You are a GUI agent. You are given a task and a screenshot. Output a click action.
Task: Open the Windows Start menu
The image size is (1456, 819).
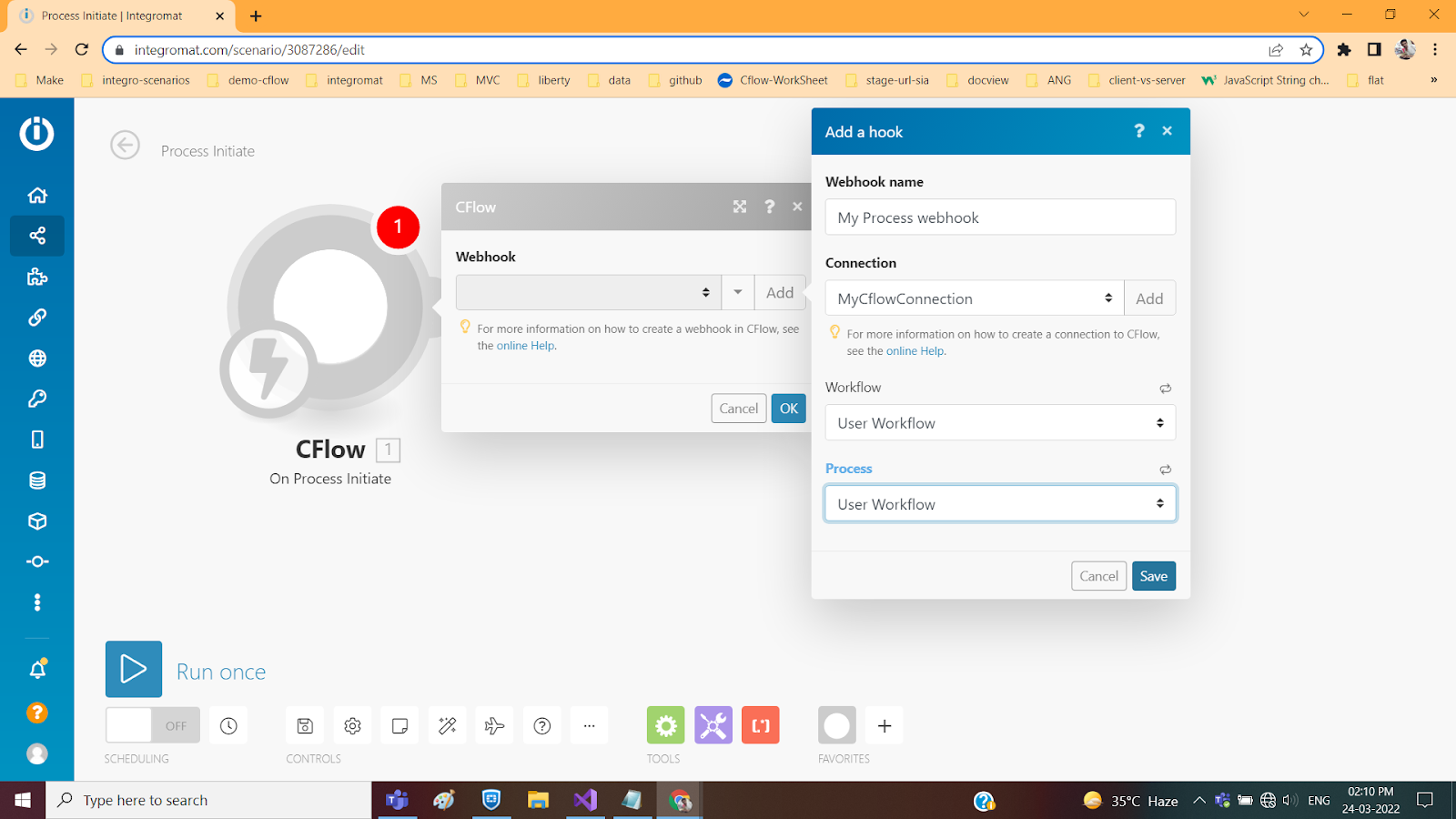pyautogui.click(x=23, y=800)
